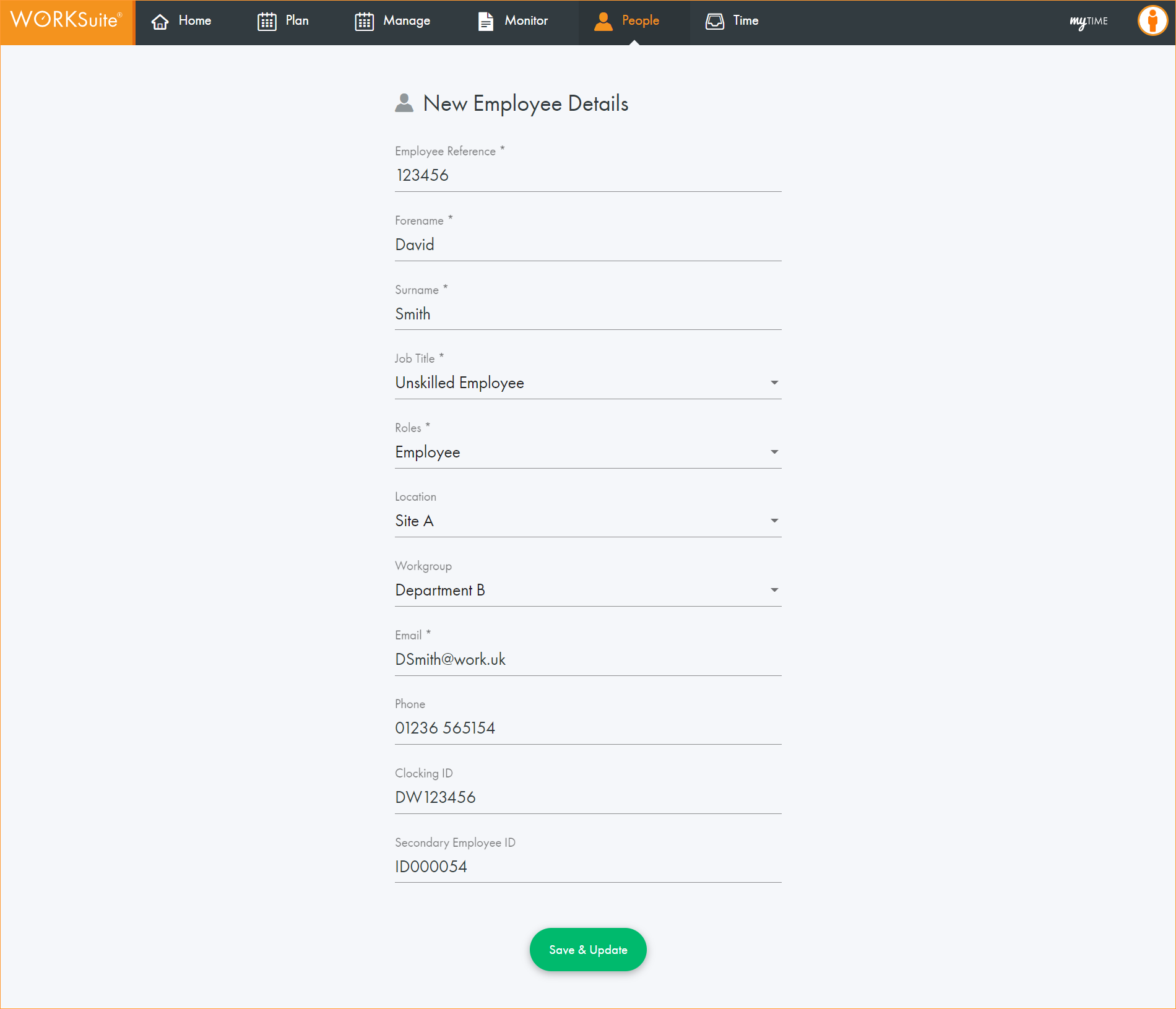Viewport: 1176px width, 1009px height.
Task: Expand the Location dropdown arrow
Action: point(774,521)
